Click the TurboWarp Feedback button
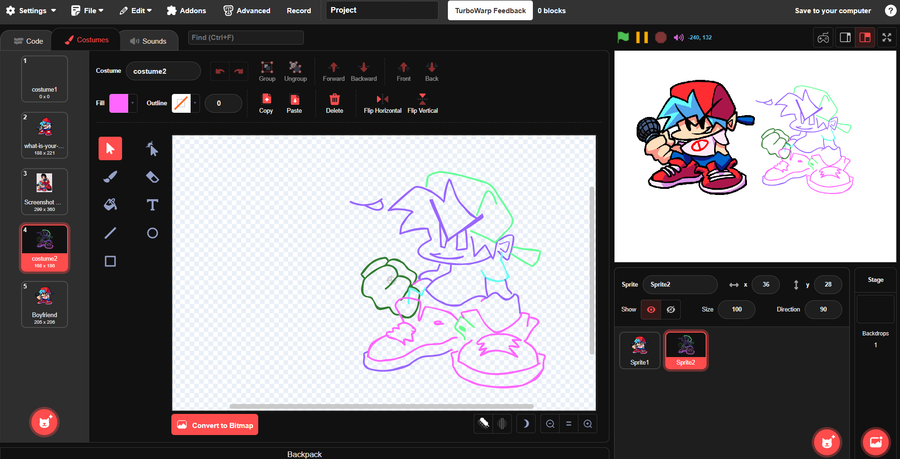900x459 pixels. (x=490, y=10)
